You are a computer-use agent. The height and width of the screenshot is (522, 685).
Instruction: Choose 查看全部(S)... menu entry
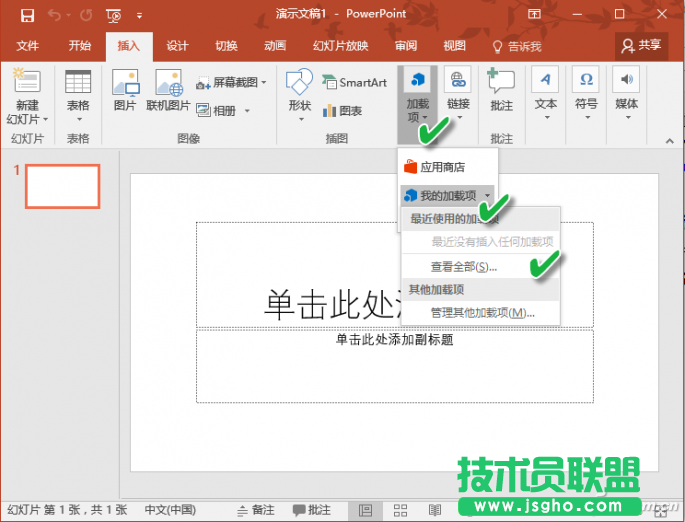click(480, 267)
